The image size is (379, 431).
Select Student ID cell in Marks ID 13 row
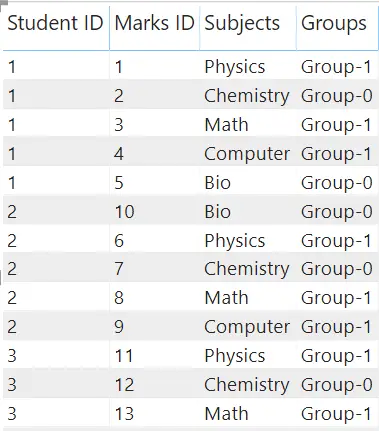12,414
